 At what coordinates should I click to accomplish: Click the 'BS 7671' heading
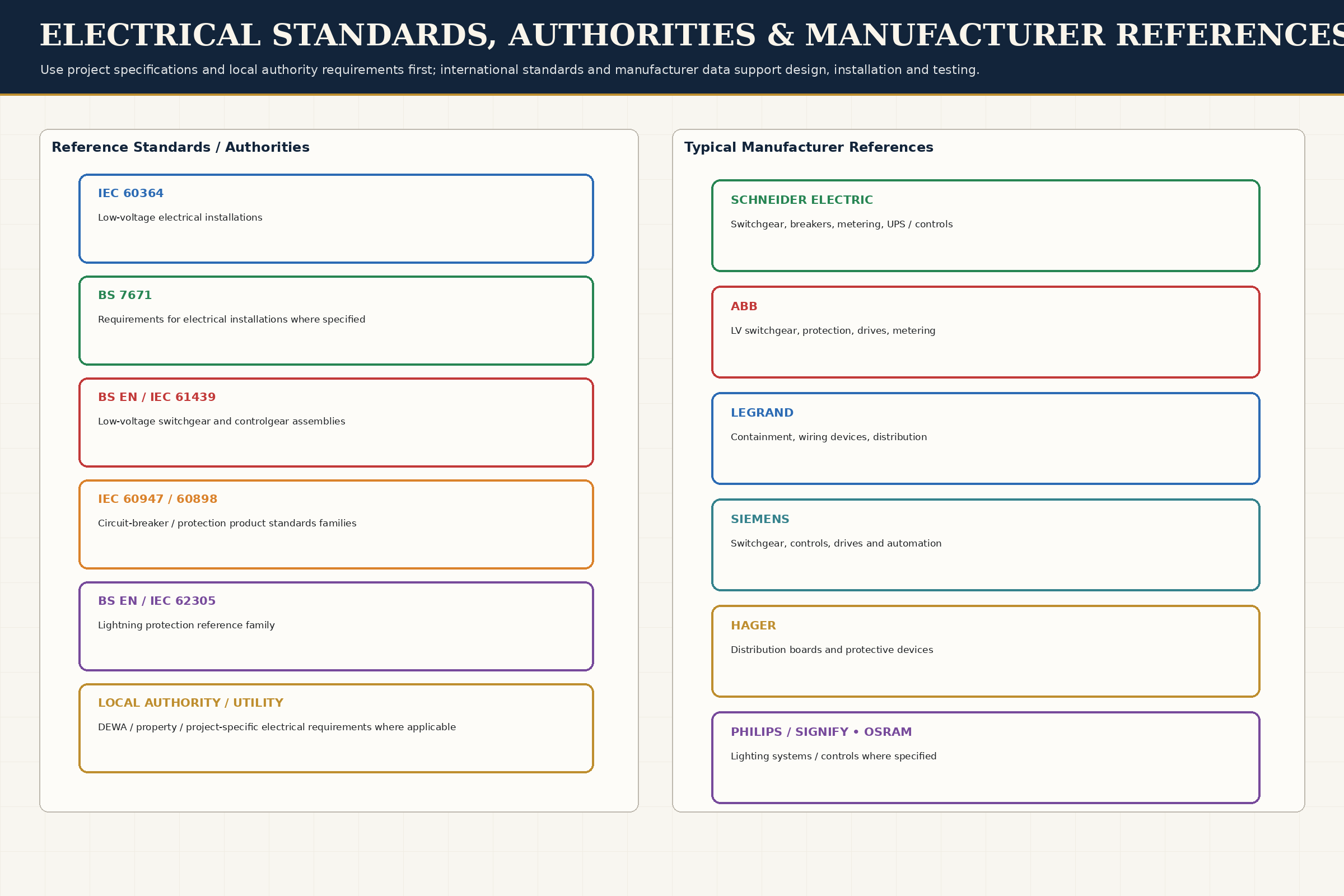pos(124,296)
